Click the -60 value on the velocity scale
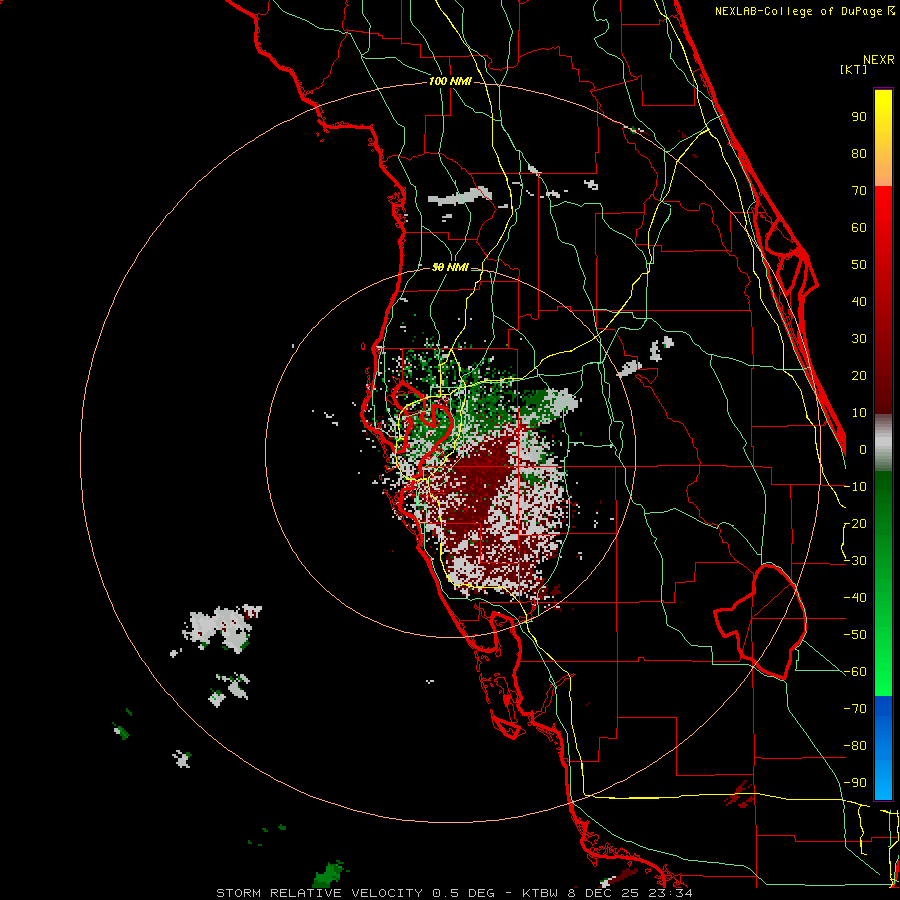This screenshot has height=900, width=900. click(855, 672)
